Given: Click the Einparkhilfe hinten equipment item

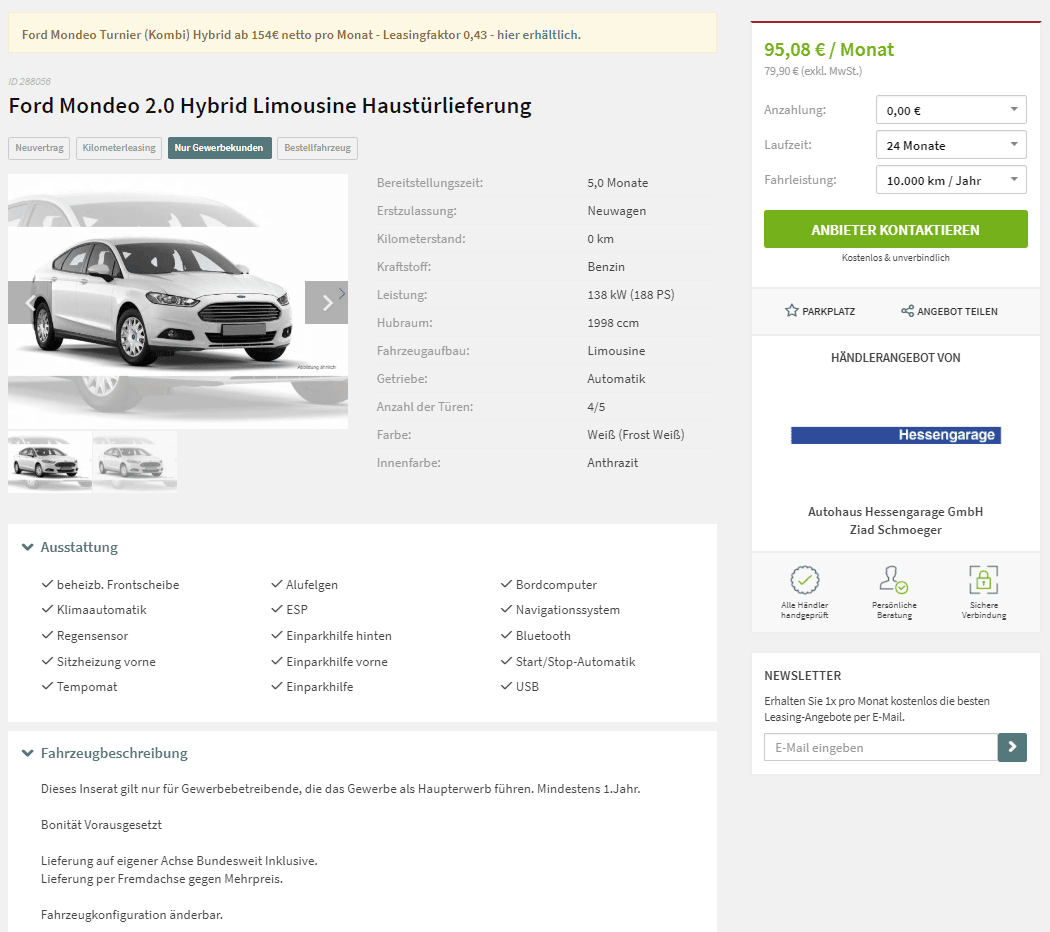Looking at the screenshot, I should click(339, 635).
